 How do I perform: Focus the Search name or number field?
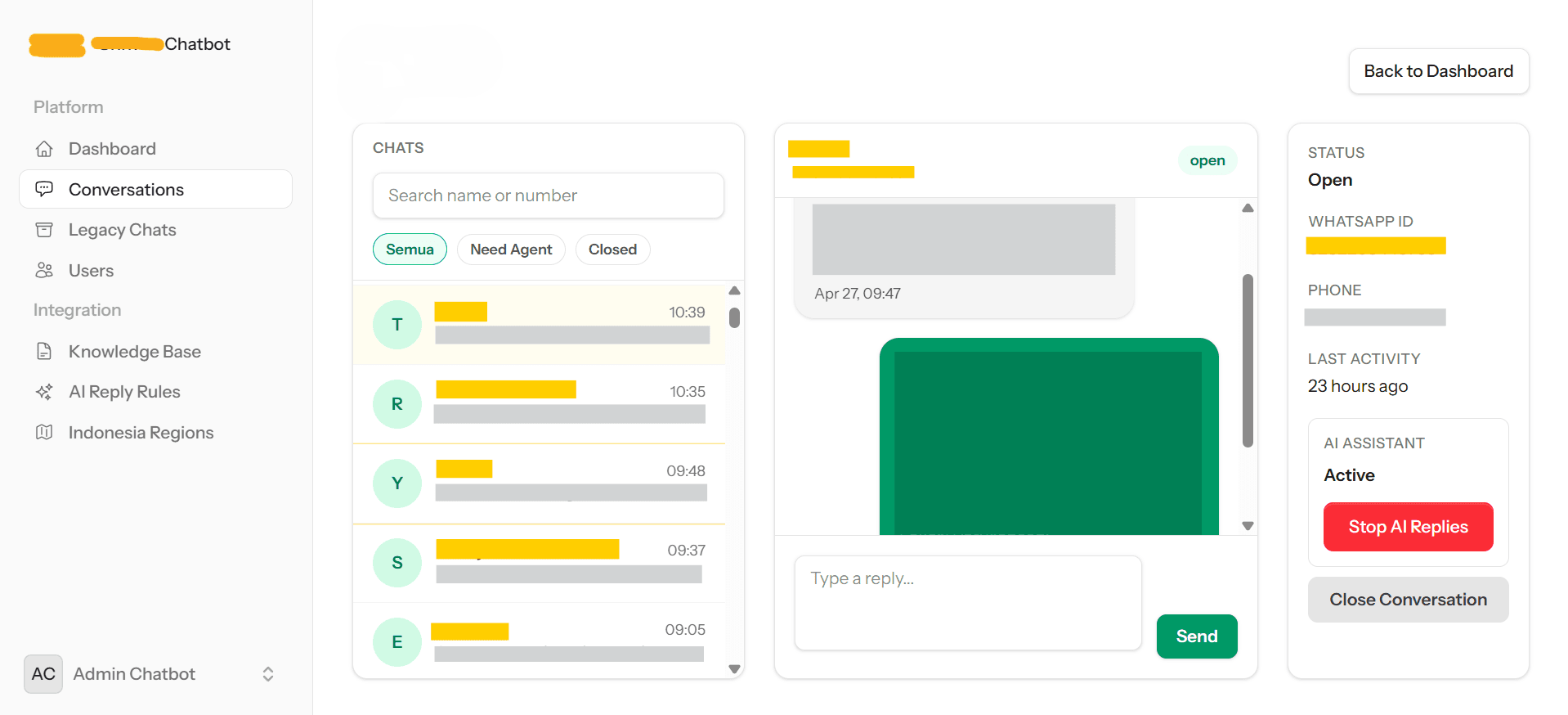click(x=548, y=196)
